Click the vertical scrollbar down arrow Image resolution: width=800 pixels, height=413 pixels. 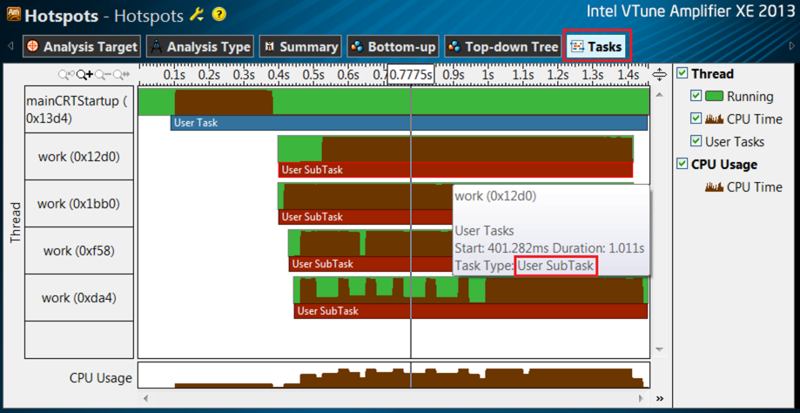pyautogui.click(x=659, y=350)
